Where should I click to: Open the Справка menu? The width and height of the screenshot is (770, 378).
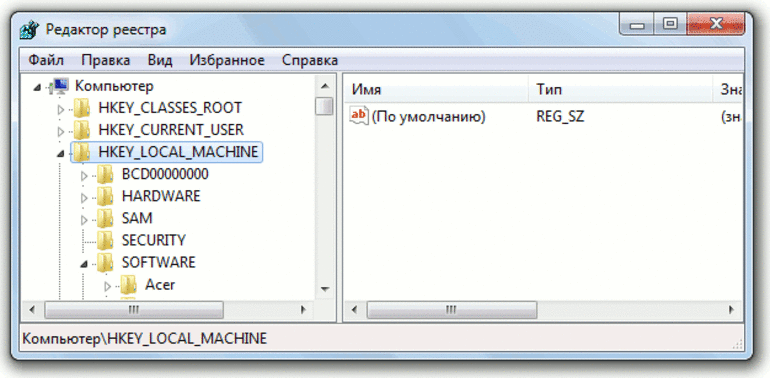coord(310,60)
